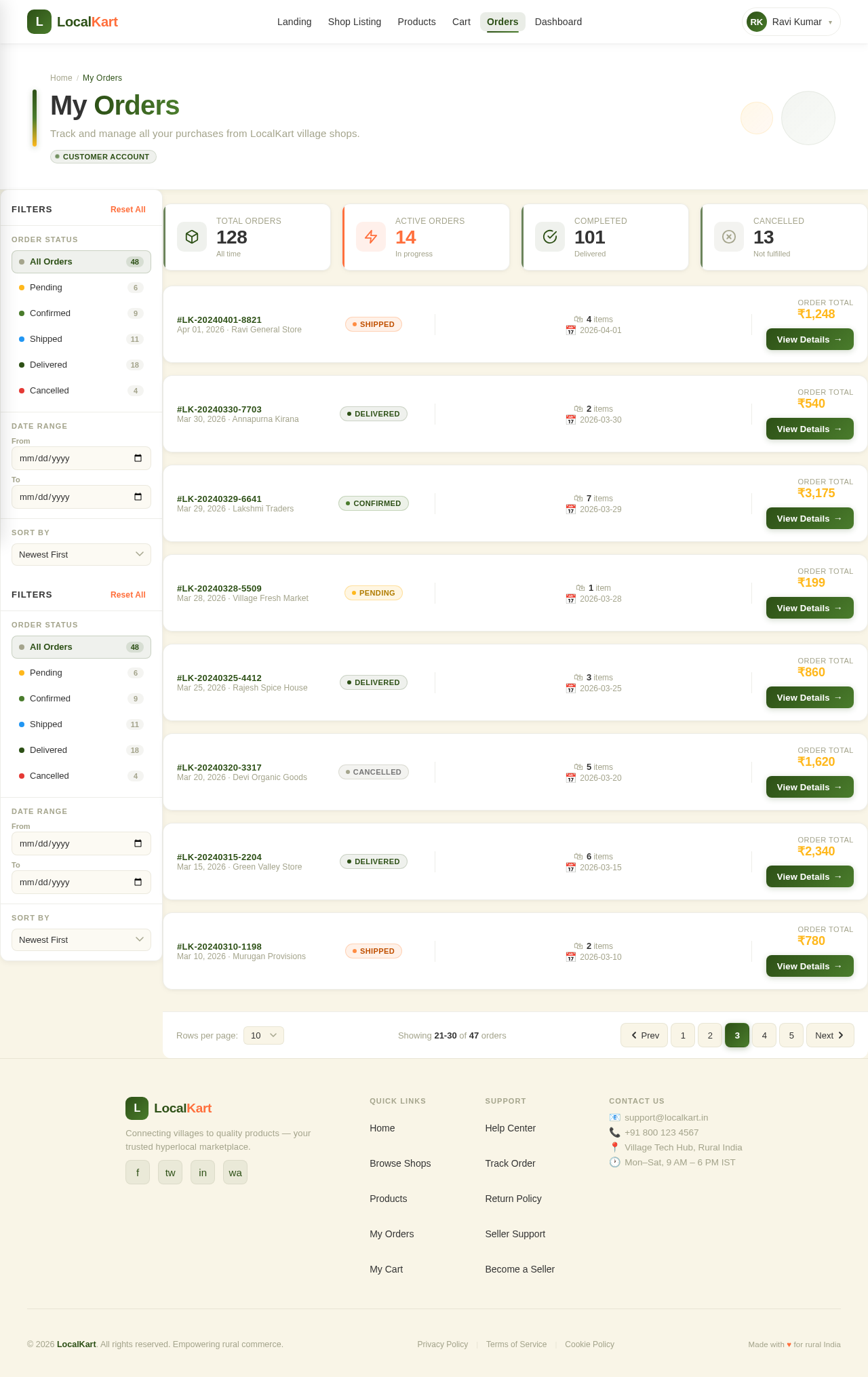Click the top From date input field

81,458
